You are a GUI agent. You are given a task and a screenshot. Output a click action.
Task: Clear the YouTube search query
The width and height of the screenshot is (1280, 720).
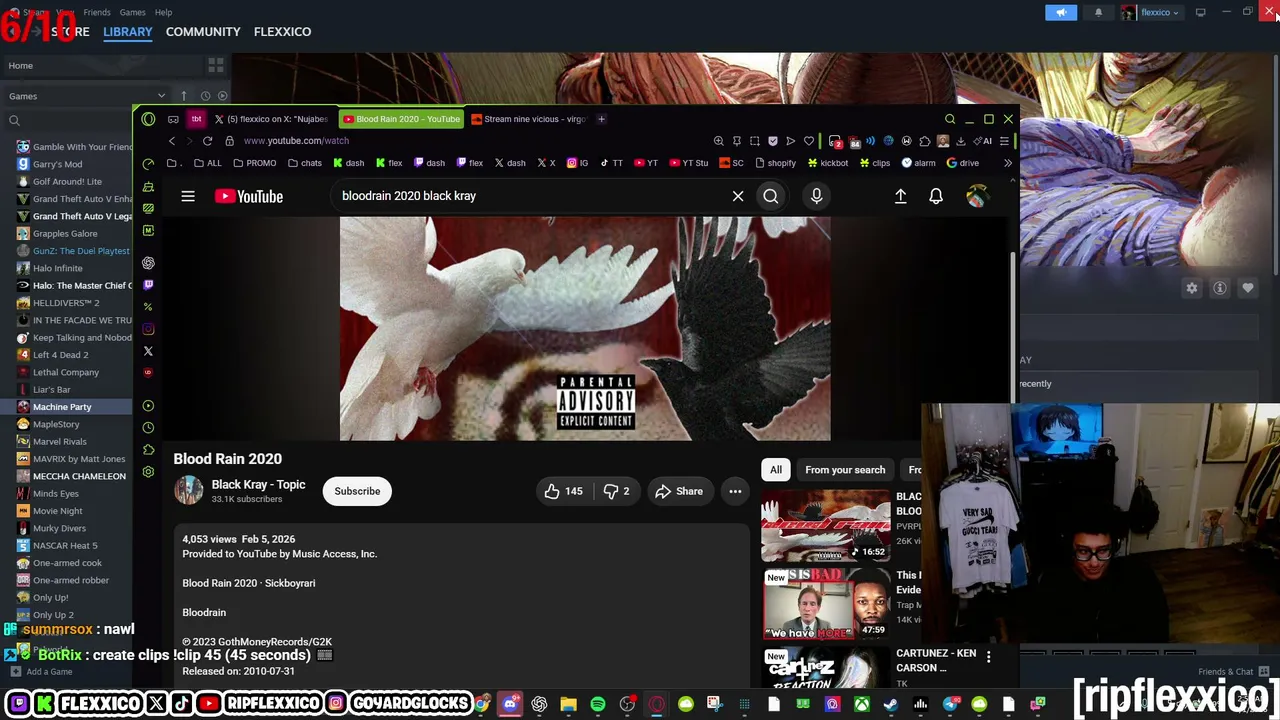[738, 196]
